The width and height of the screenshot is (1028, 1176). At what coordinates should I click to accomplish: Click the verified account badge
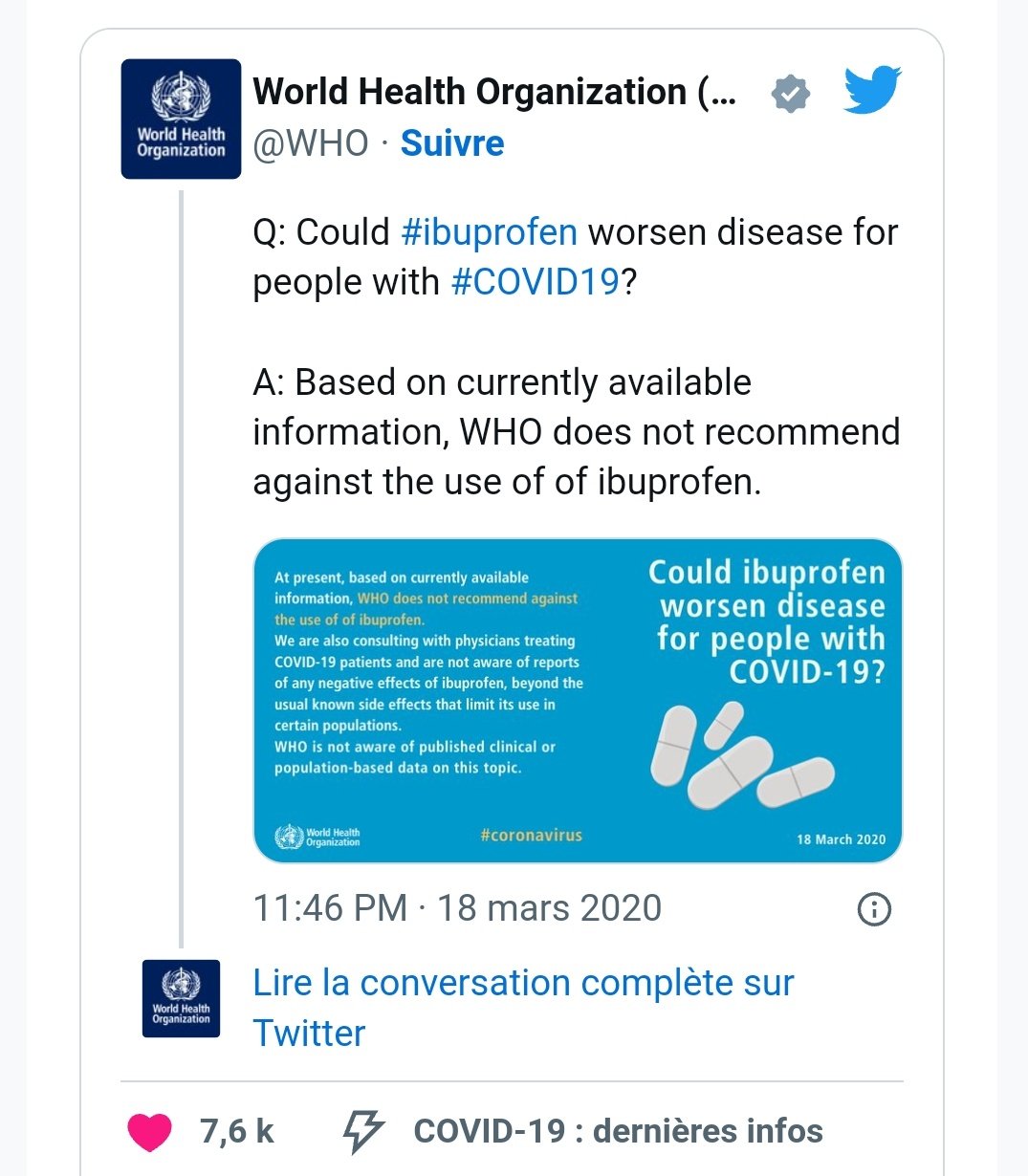pyautogui.click(x=790, y=94)
